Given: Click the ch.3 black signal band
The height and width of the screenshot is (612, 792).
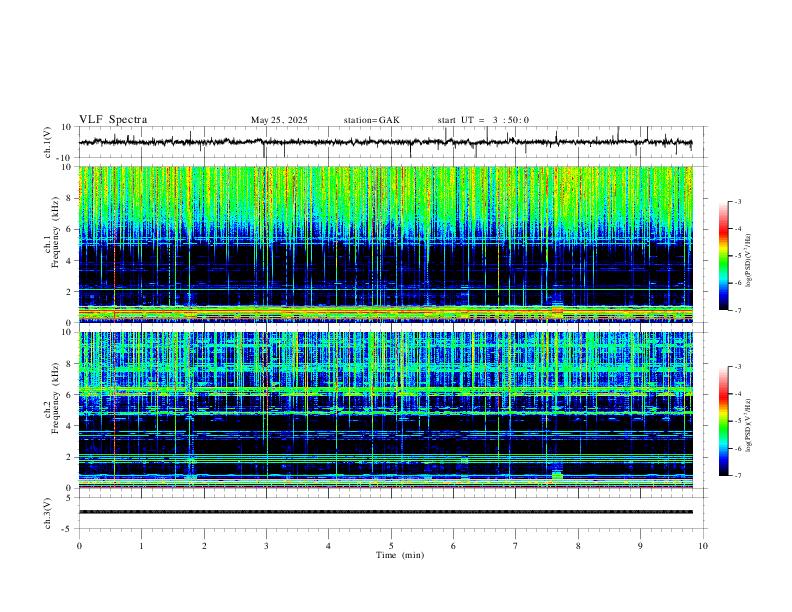Looking at the screenshot, I should tap(385, 512).
